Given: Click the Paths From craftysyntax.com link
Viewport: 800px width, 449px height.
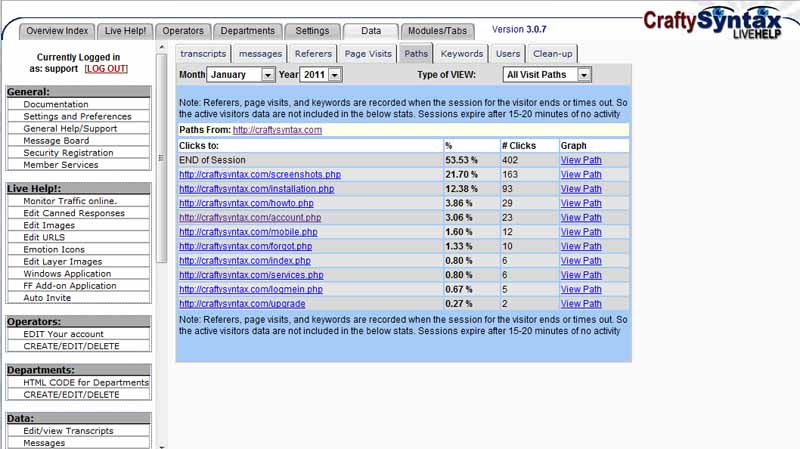Looking at the screenshot, I should click(277, 130).
